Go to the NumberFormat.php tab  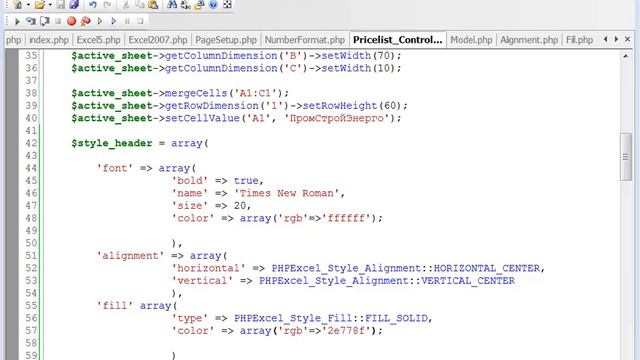click(x=304, y=40)
